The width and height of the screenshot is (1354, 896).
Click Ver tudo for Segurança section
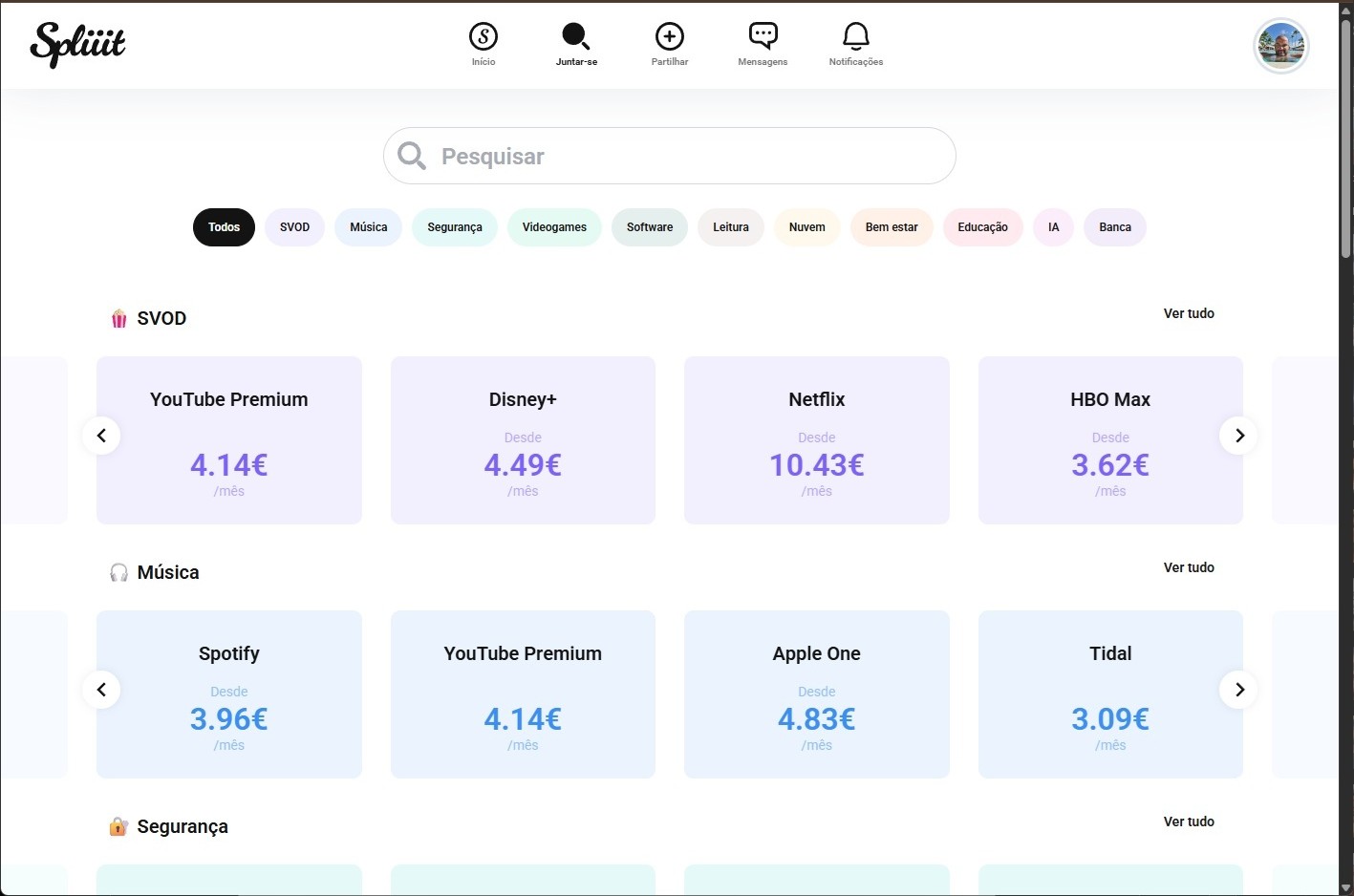point(1188,821)
